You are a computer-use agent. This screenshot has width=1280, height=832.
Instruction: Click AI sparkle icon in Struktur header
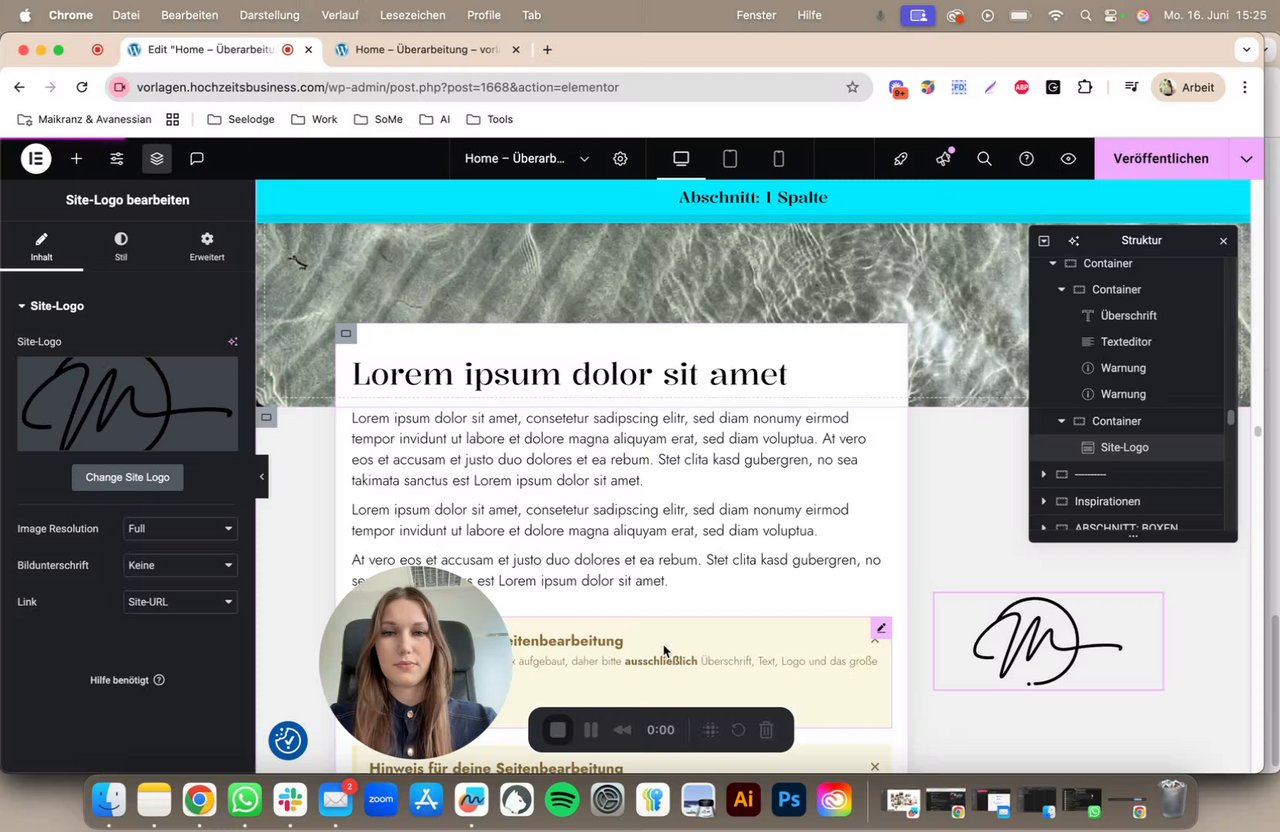[1074, 241]
